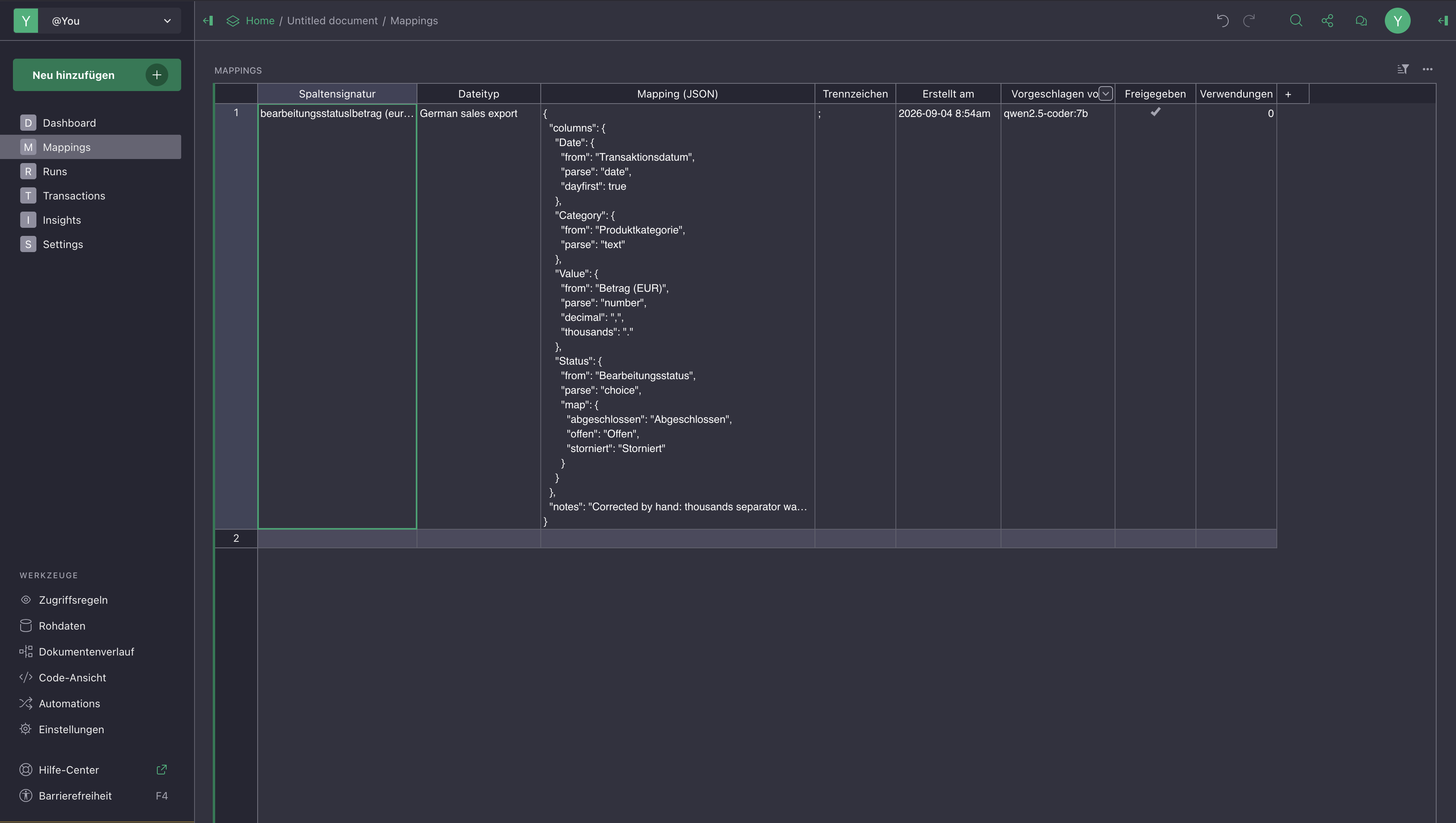Image resolution: width=1456 pixels, height=823 pixels.
Task: Select the Trennzeichen column header
Action: tap(855, 94)
